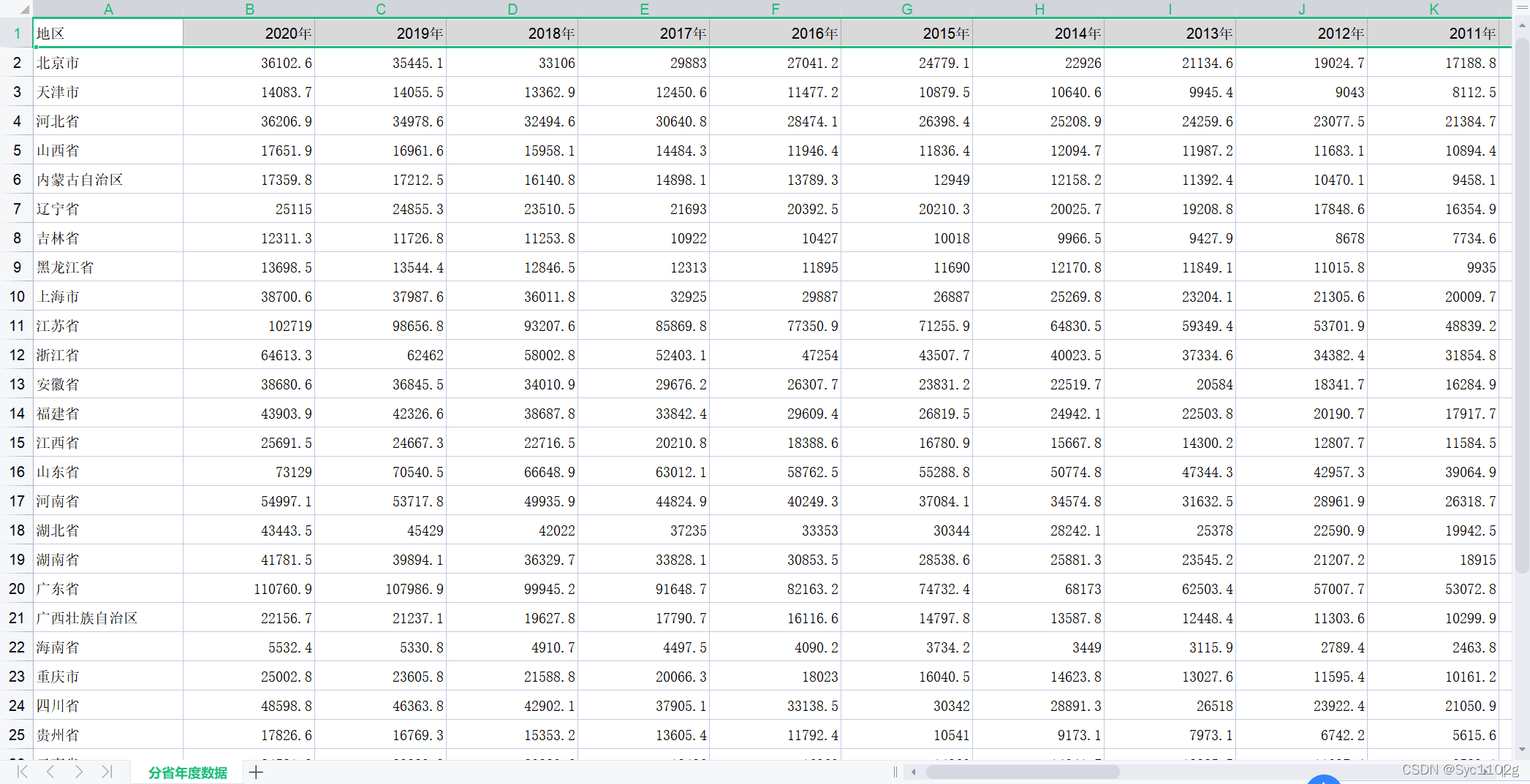Click cell value 8678
Viewport: 1530px width, 784px height.
click(x=1302, y=238)
